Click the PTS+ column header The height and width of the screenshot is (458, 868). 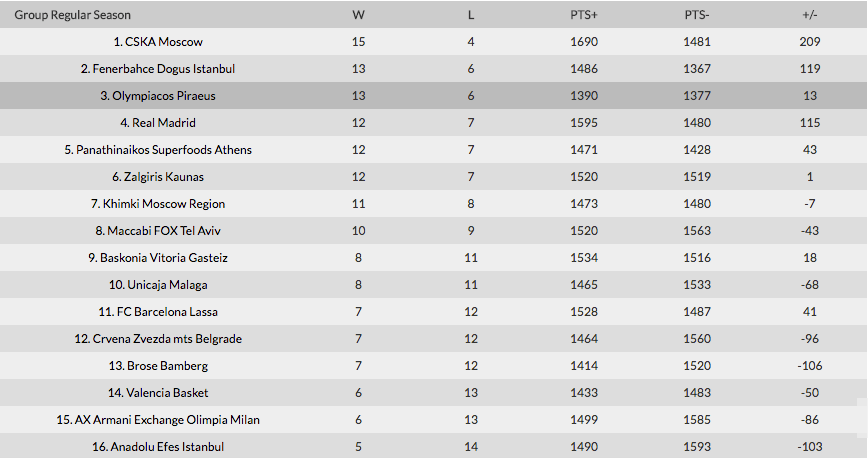point(584,15)
